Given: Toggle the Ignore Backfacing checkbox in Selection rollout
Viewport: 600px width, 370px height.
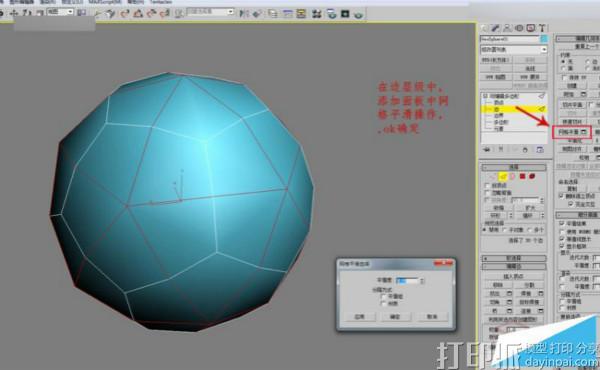Looking at the screenshot, I should (x=487, y=193).
